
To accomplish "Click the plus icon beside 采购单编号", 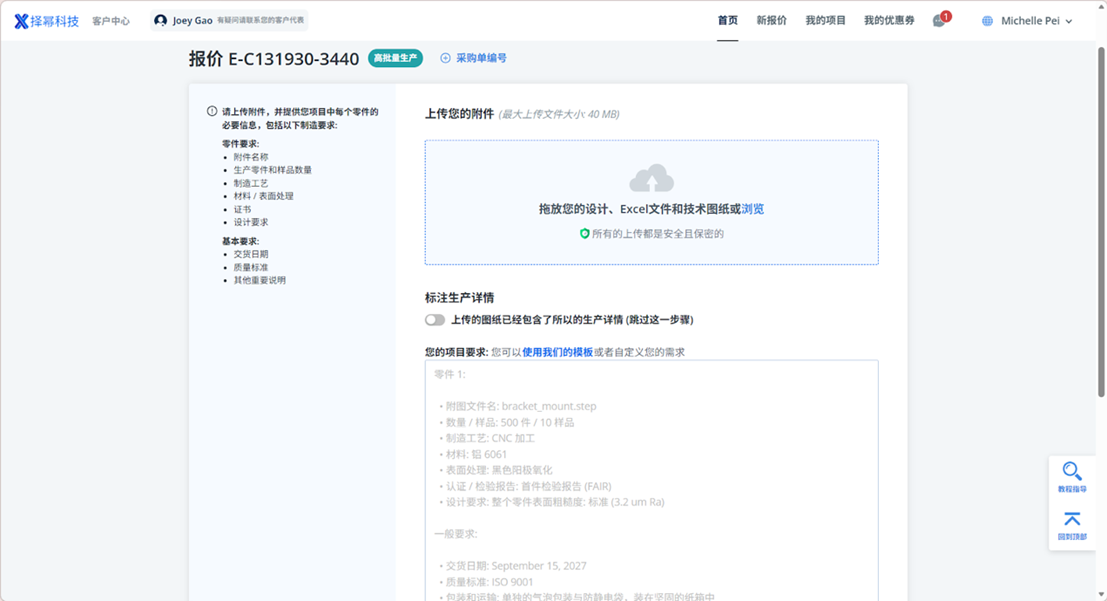I will [445, 58].
